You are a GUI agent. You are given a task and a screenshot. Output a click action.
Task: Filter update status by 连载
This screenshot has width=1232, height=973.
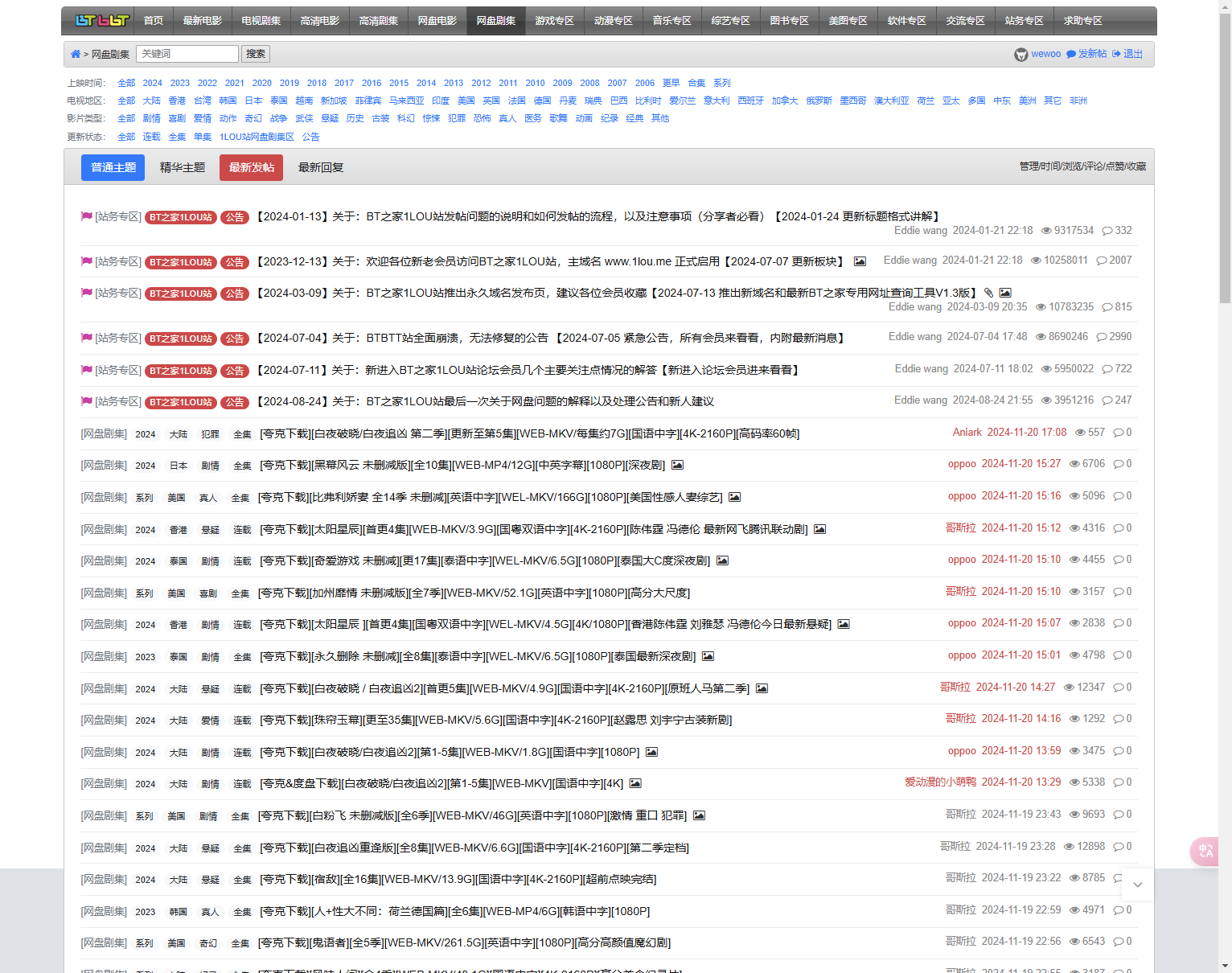pos(152,137)
